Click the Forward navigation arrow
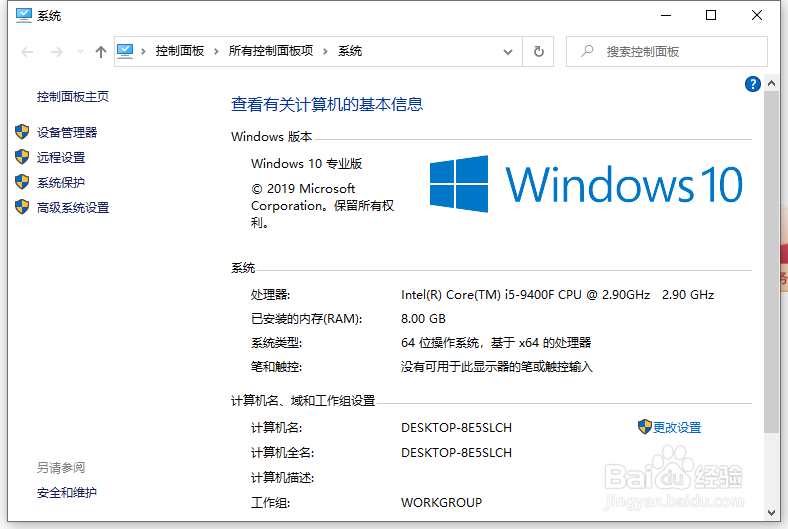 pyautogui.click(x=56, y=52)
